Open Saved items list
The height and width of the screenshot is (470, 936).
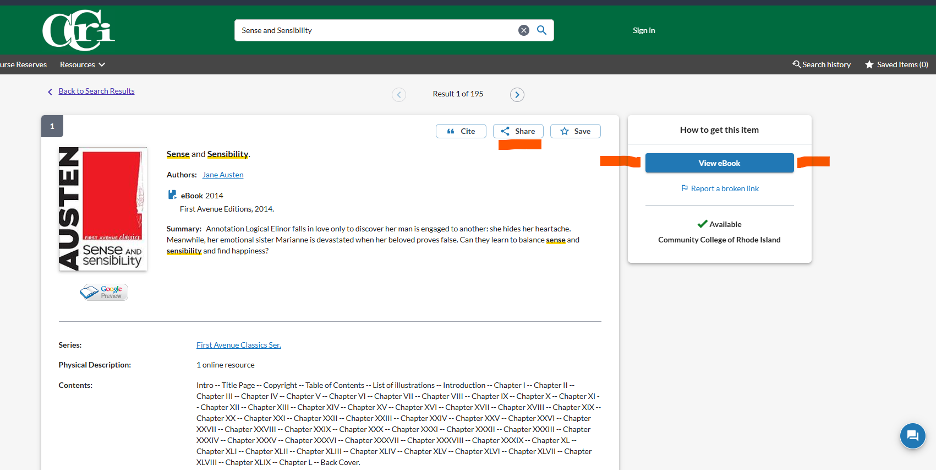point(897,64)
